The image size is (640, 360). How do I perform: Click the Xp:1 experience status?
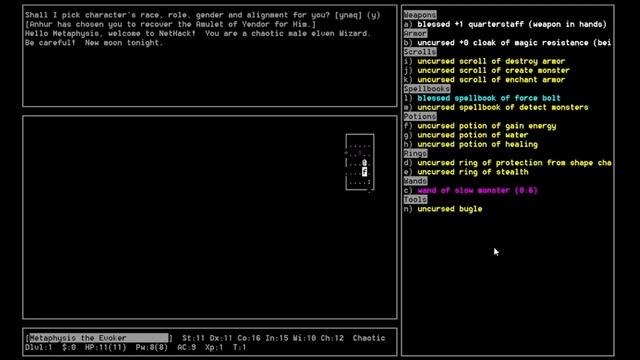point(214,347)
